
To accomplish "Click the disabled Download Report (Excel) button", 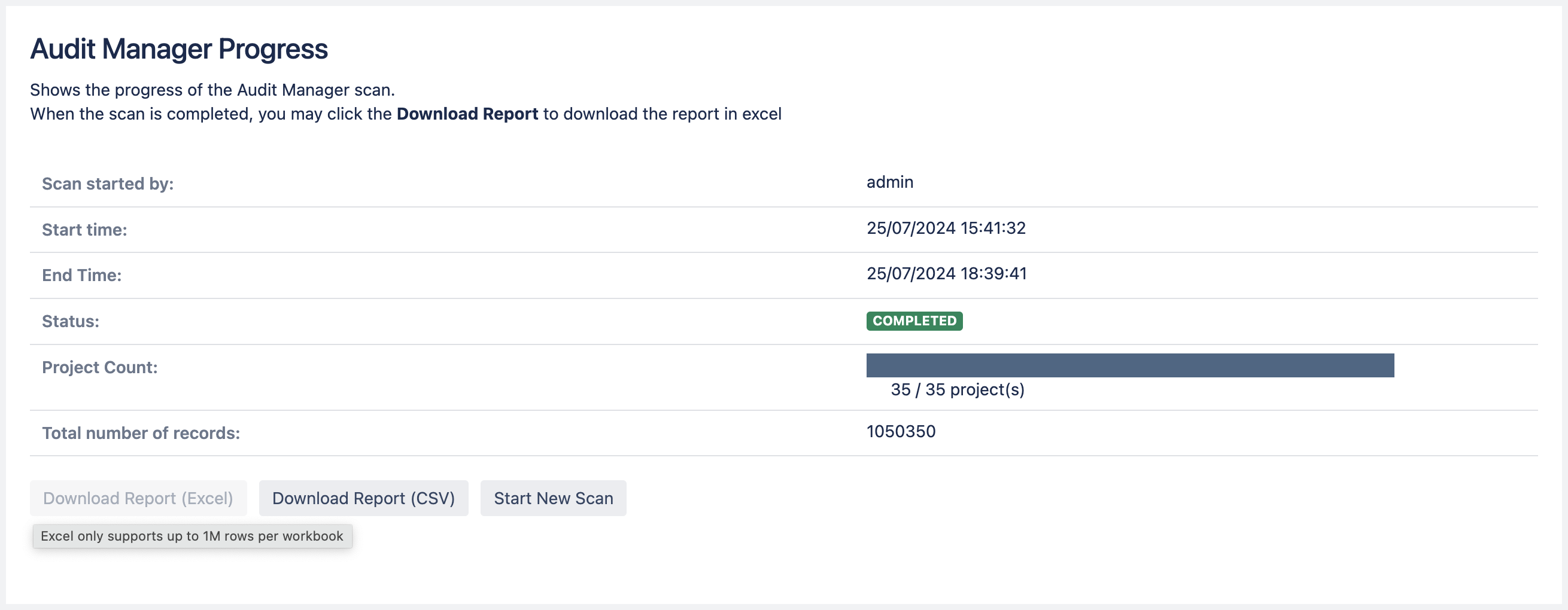I will 138,498.
